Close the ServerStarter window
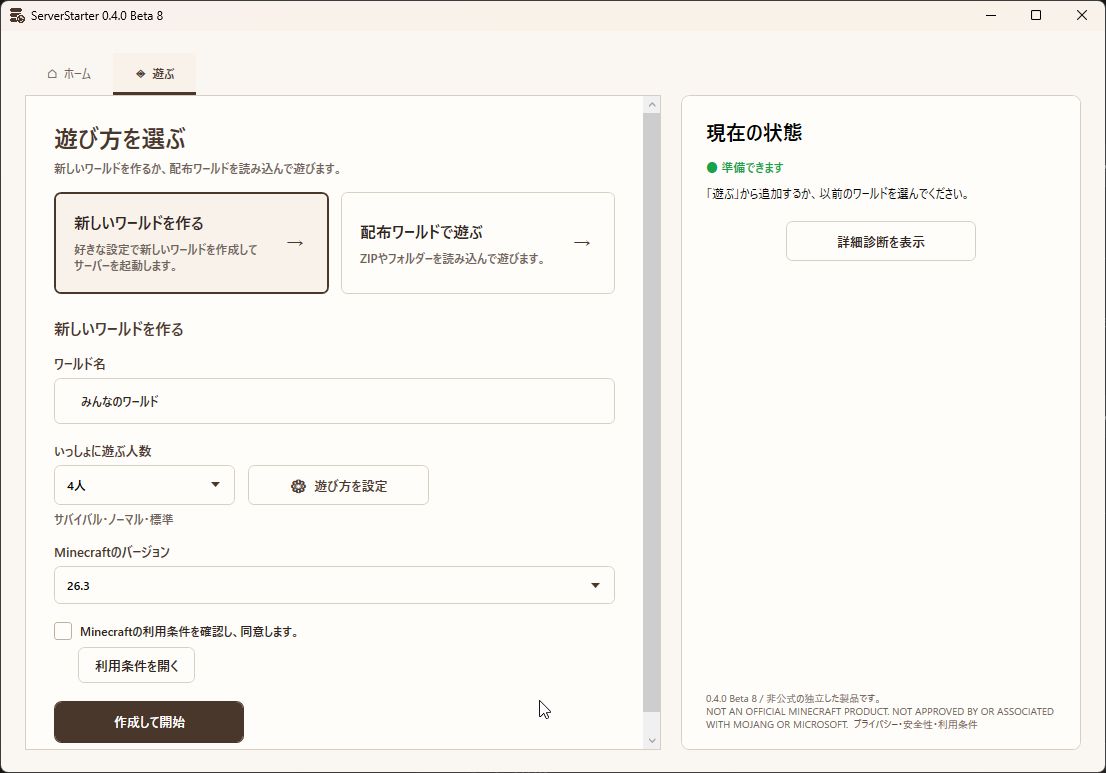This screenshot has height=773, width=1106. point(1081,16)
